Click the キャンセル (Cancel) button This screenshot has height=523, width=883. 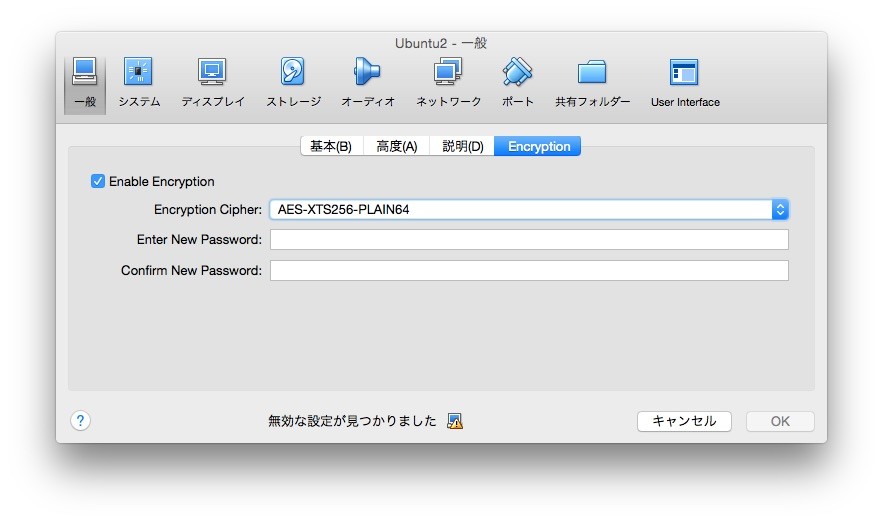click(x=684, y=421)
